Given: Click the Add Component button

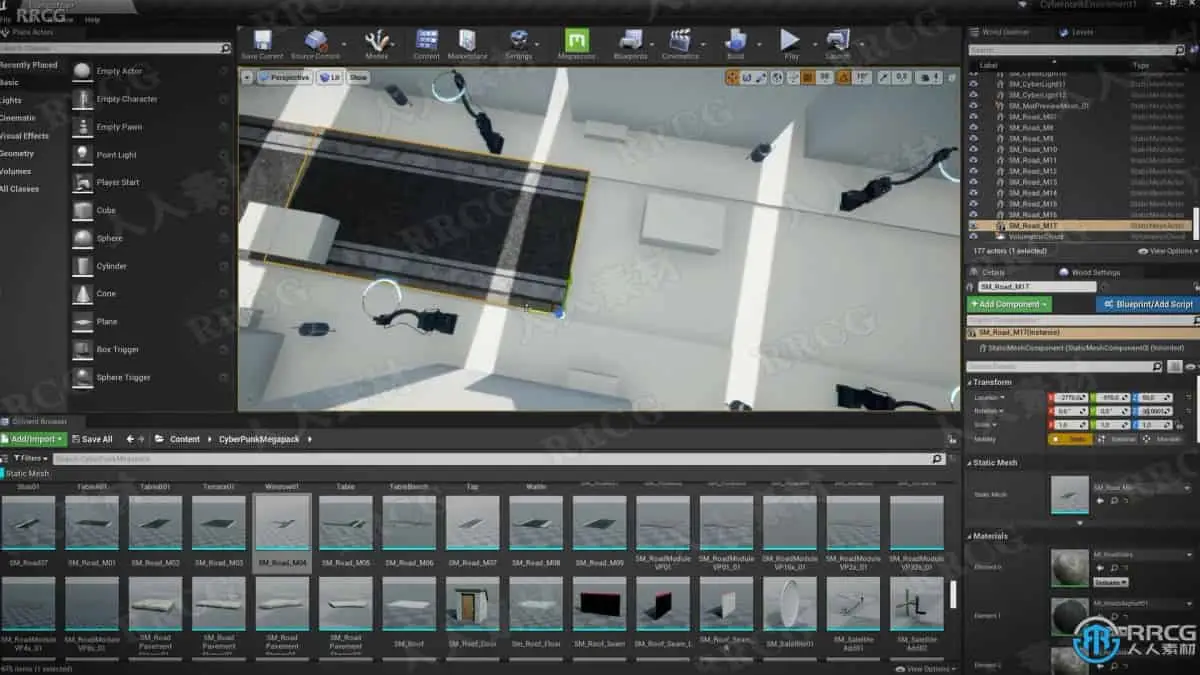Looking at the screenshot, I should pos(1010,304).
